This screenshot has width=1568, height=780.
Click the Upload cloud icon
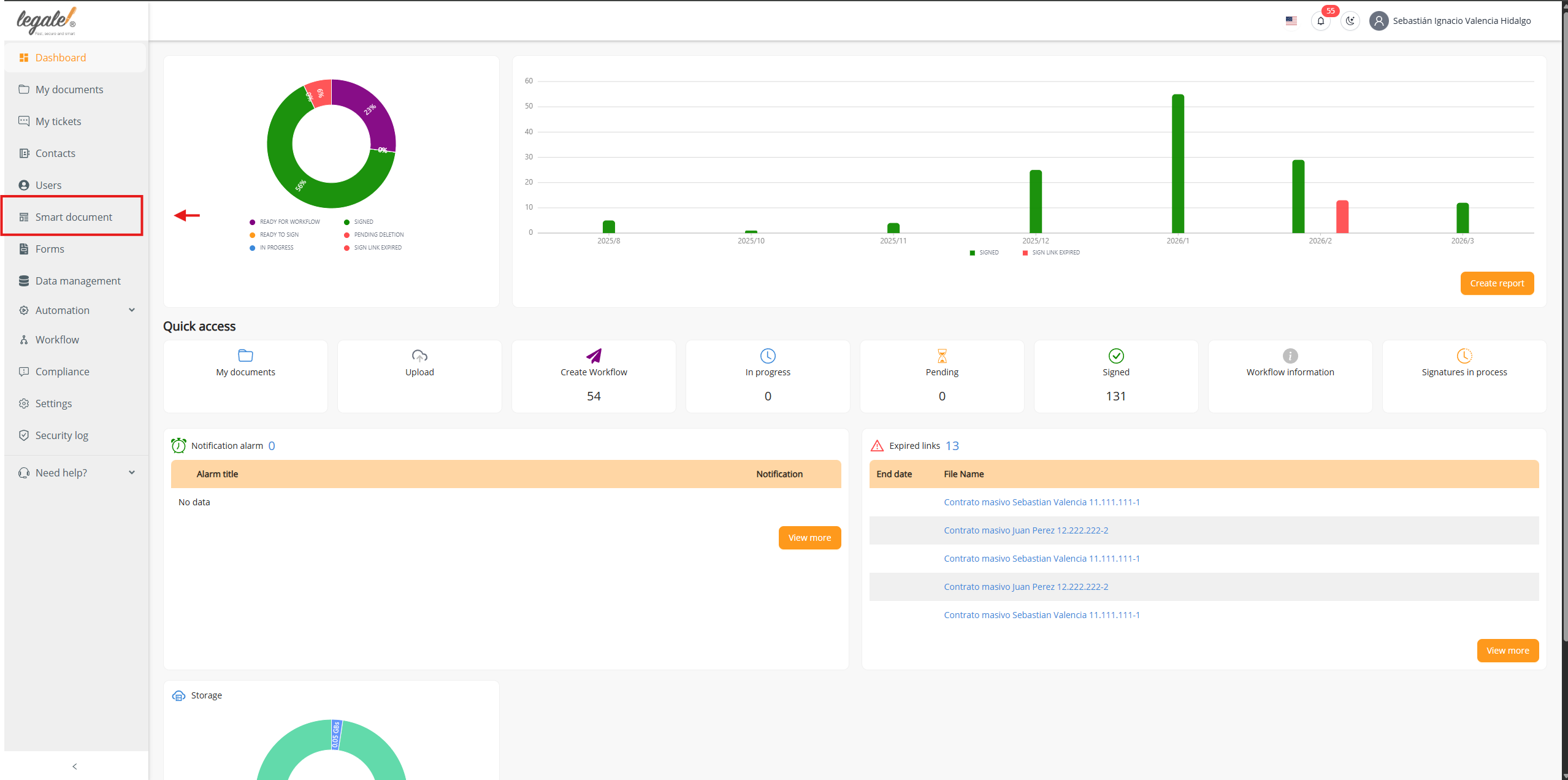pos(419,356)
